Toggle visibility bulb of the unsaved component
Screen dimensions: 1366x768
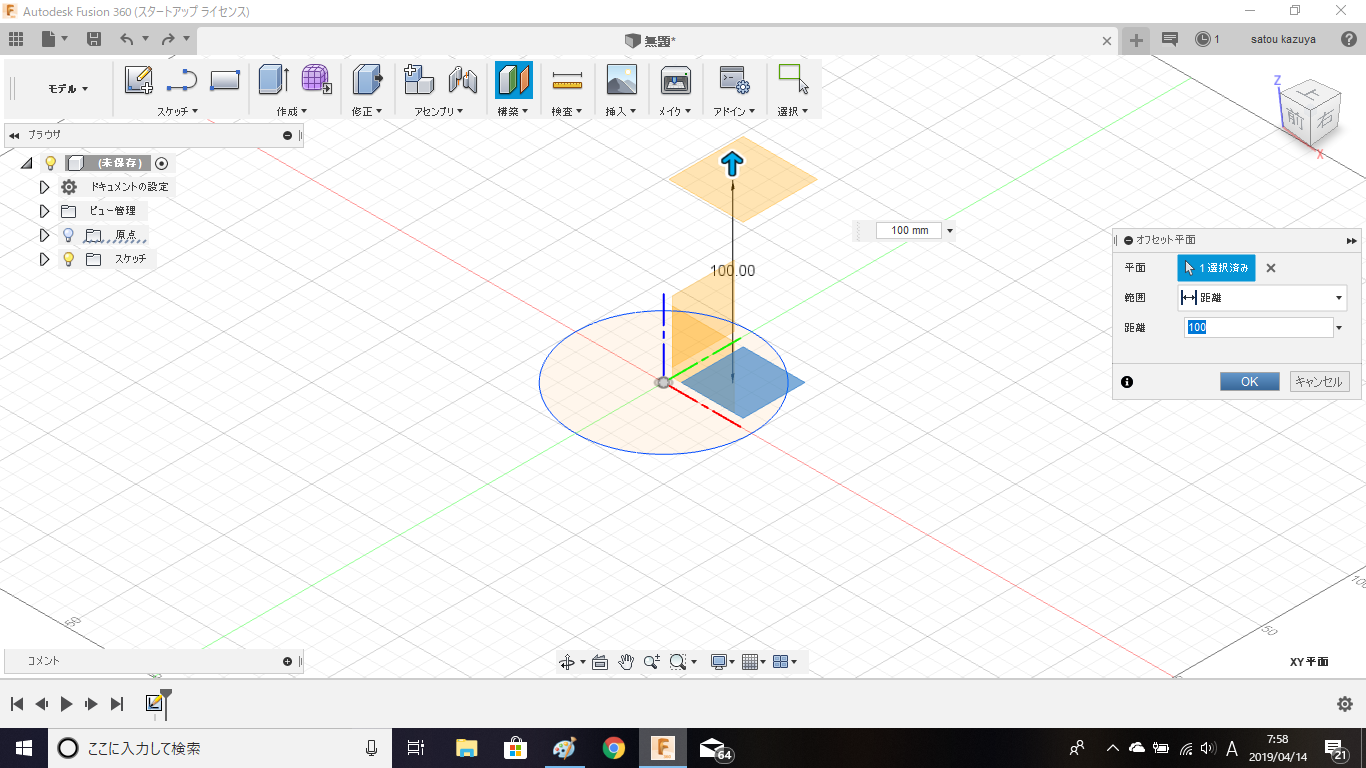(x=51, y=163)
